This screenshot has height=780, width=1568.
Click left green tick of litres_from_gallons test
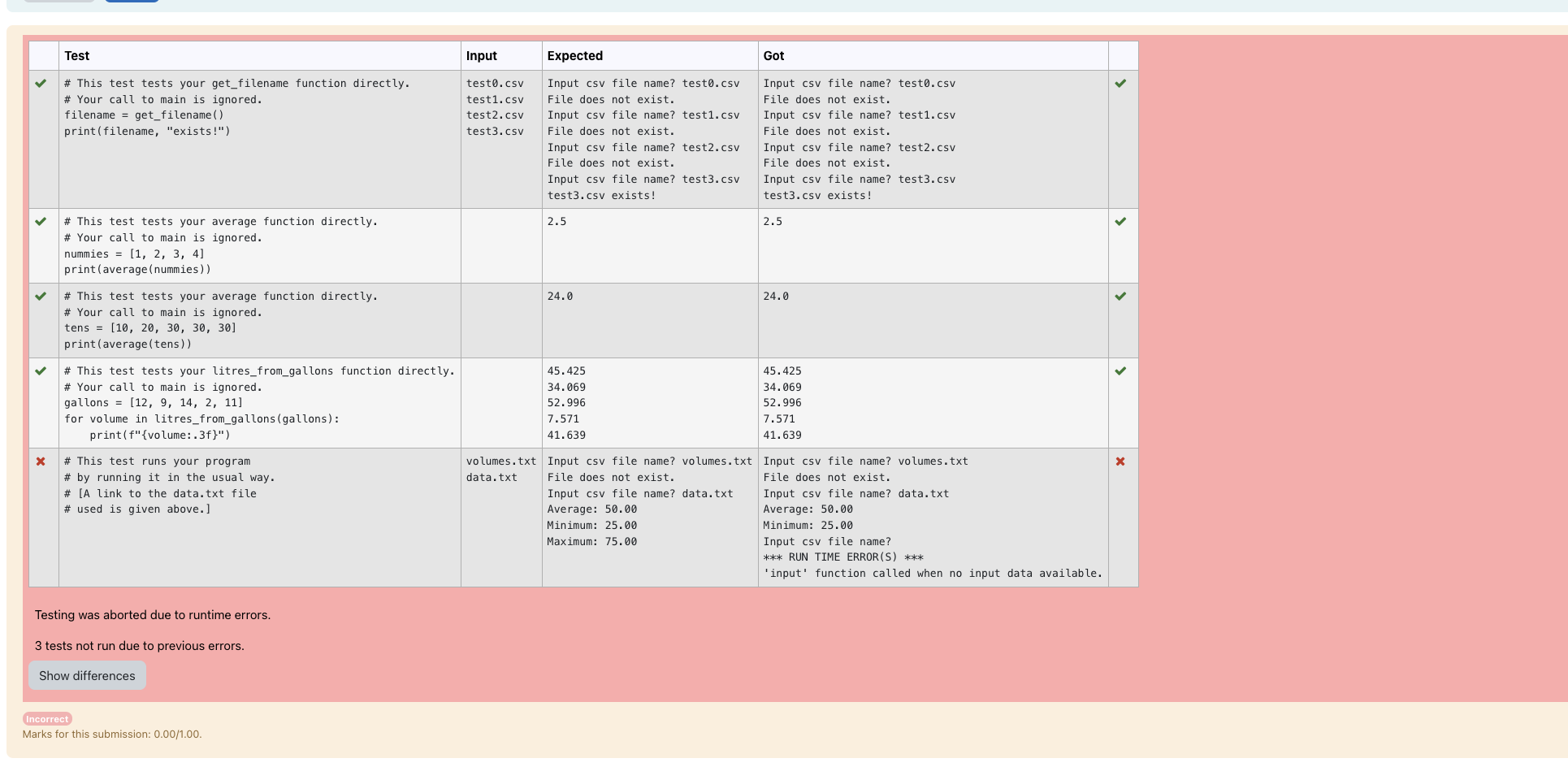coord(41,371)
